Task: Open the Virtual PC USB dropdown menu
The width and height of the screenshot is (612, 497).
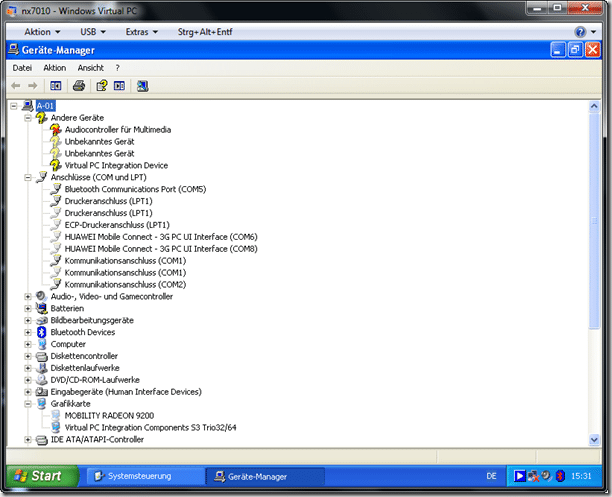Action: (93, 32)
